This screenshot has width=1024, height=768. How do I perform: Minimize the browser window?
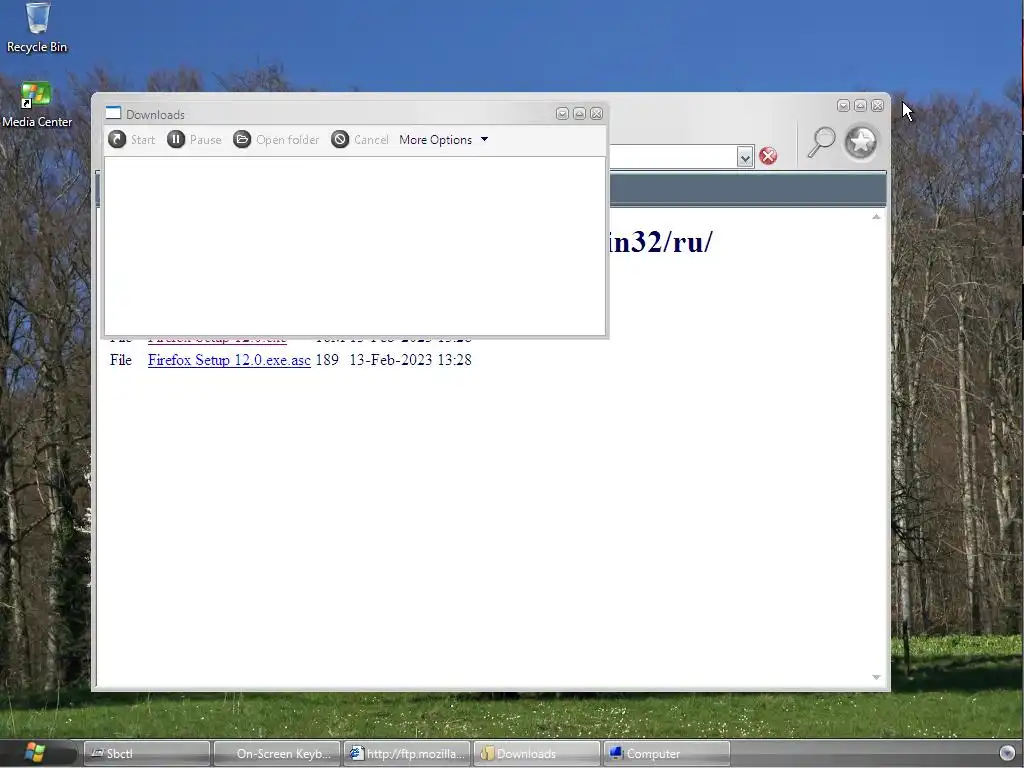point(844,106)
